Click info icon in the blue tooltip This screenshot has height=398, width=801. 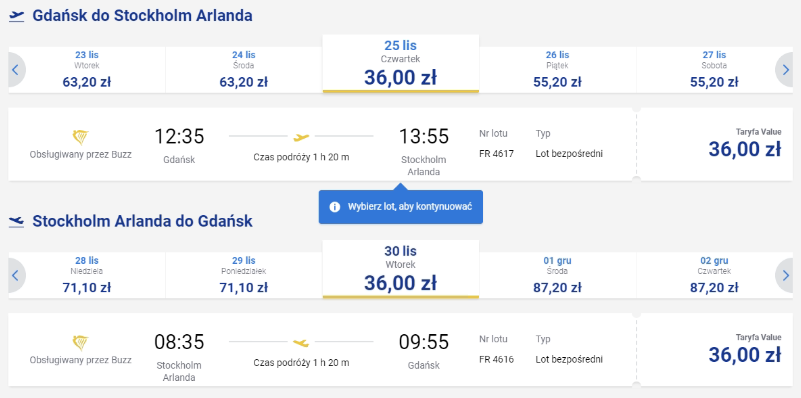(335, 207)
